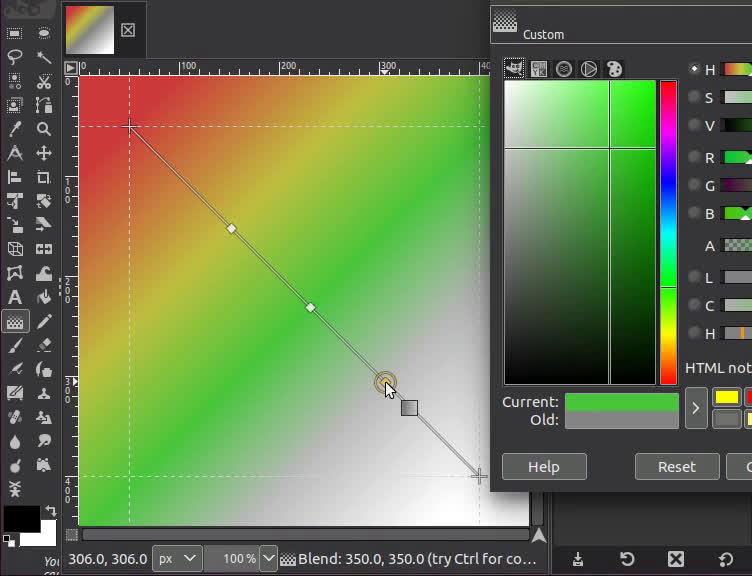
Task: Select the Heal bandage tool
Action: click(14, 417)
